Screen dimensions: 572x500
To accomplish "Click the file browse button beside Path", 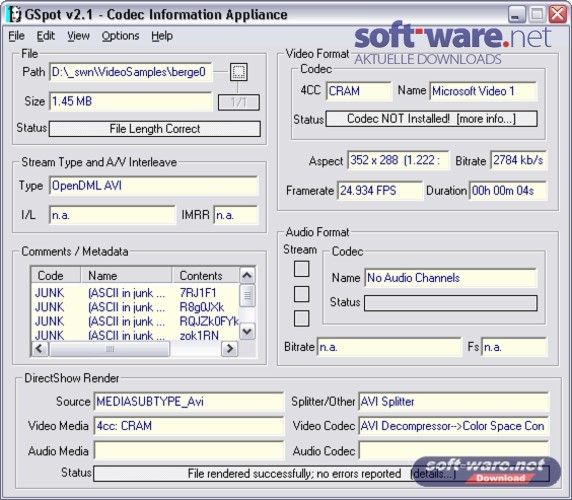I will pyautogui.click(x=239, y=72).
